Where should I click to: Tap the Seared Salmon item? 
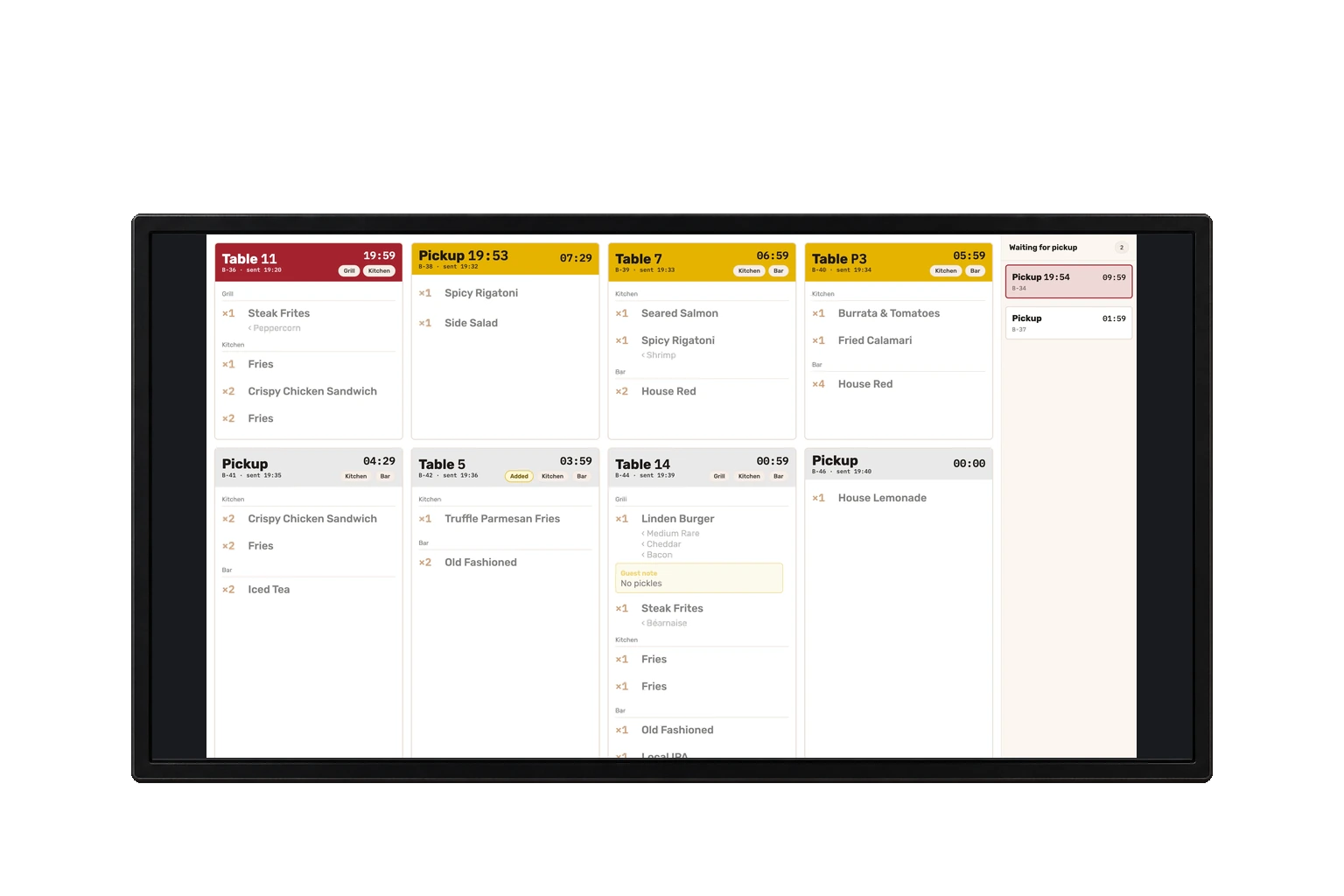tap(680, 313)
